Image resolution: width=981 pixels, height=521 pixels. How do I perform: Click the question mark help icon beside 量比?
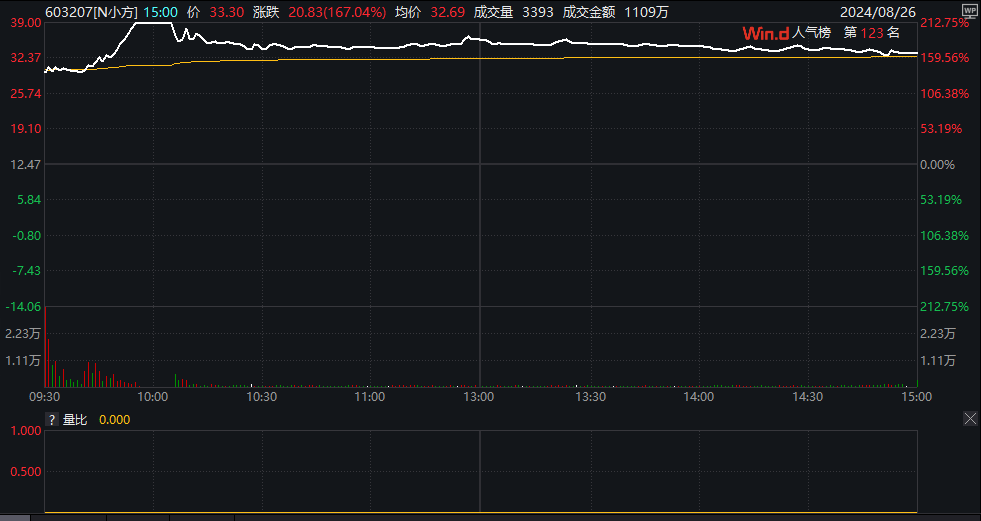52,420
